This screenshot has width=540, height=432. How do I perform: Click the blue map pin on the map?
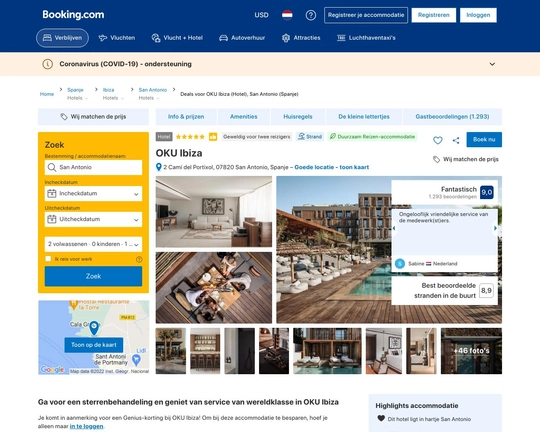coord(94,328)
